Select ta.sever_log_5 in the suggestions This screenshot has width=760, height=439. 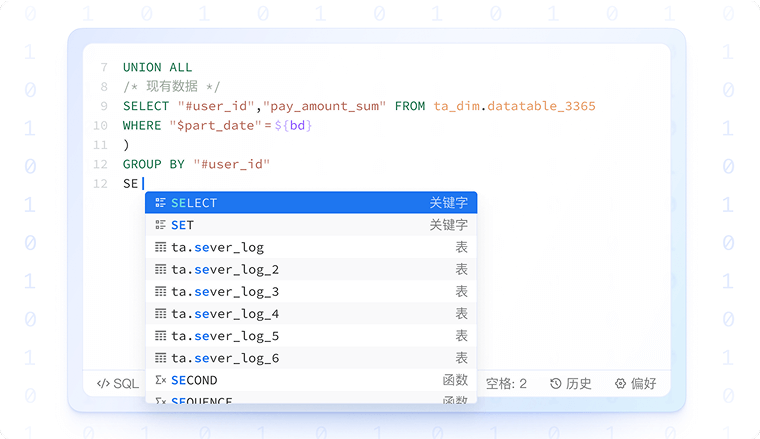point(225,336)
